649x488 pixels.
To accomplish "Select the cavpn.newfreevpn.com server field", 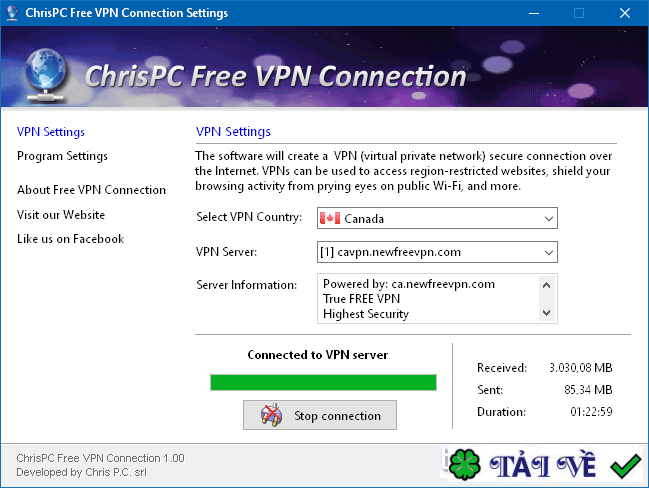I will point(437,252).
